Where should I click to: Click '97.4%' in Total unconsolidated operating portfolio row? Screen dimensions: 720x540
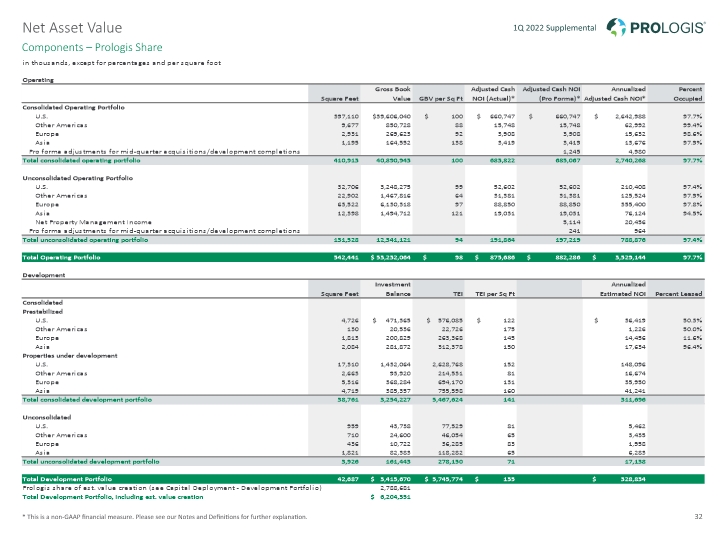(692, 240)
